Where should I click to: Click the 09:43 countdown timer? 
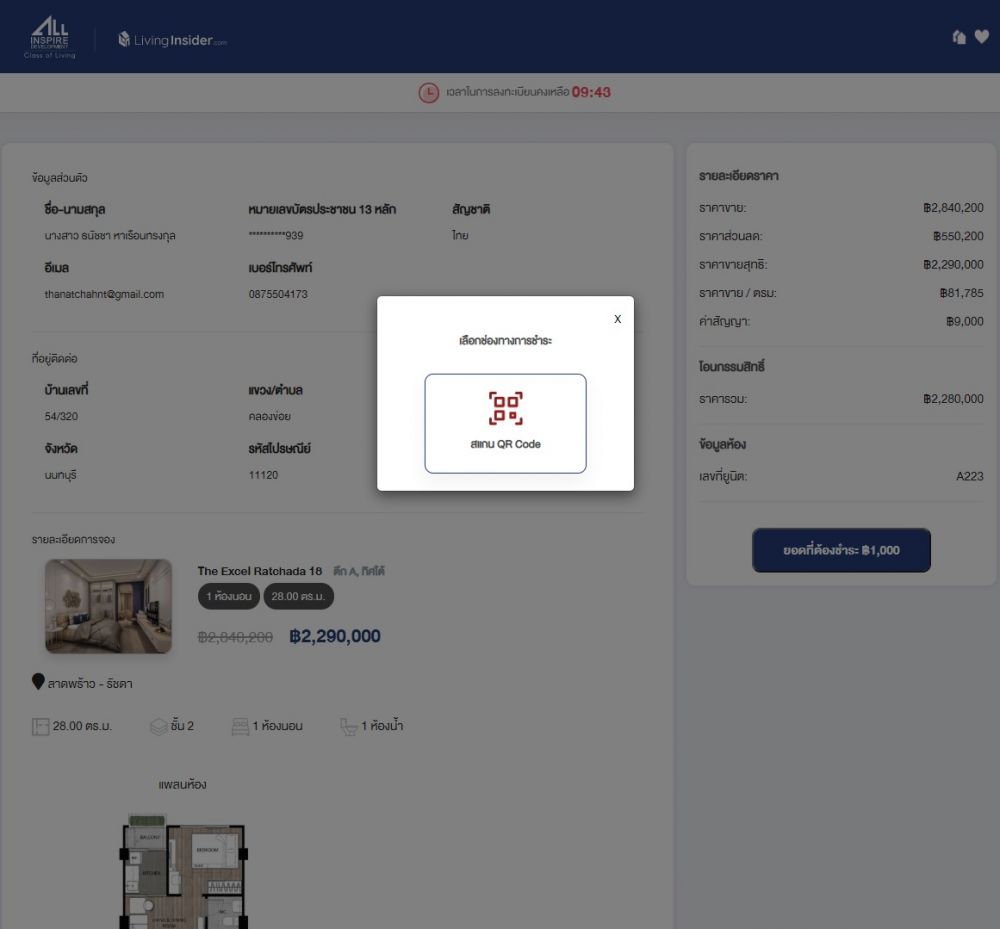[x=591, y=93]
